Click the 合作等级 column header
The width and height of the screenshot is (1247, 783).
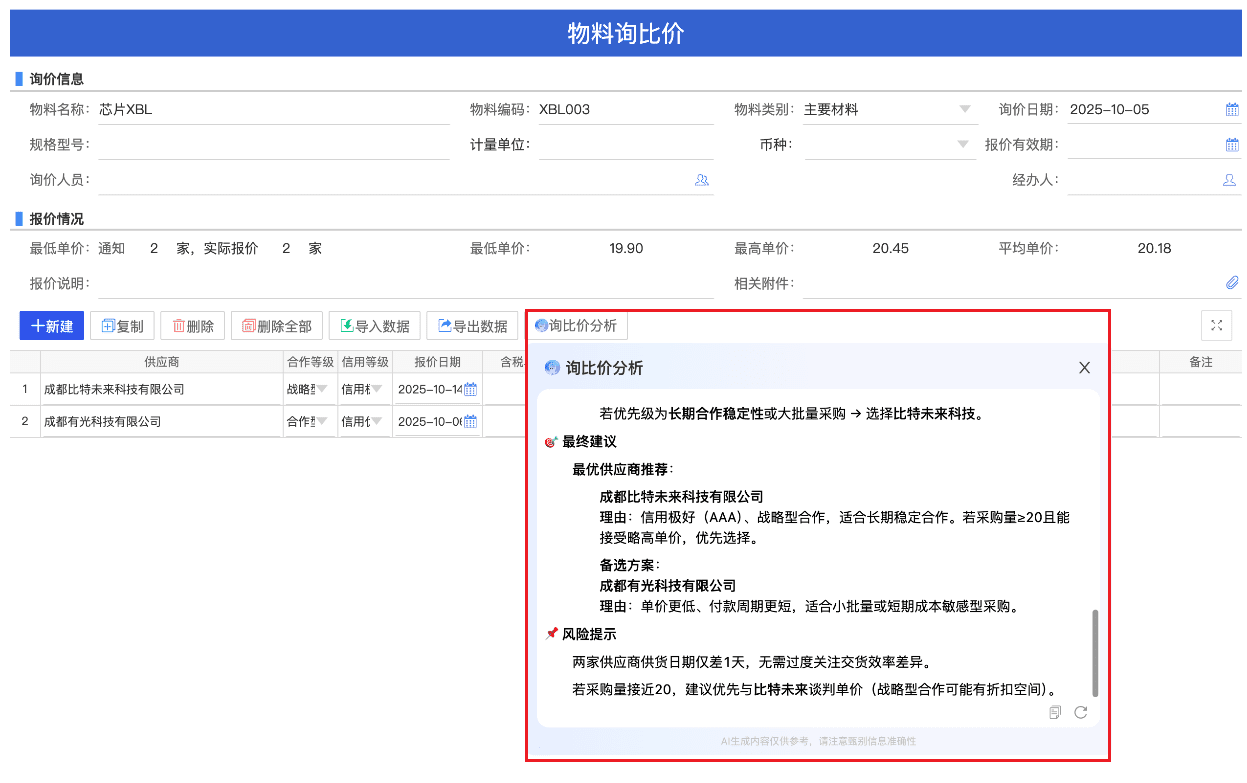pos(310,362)
